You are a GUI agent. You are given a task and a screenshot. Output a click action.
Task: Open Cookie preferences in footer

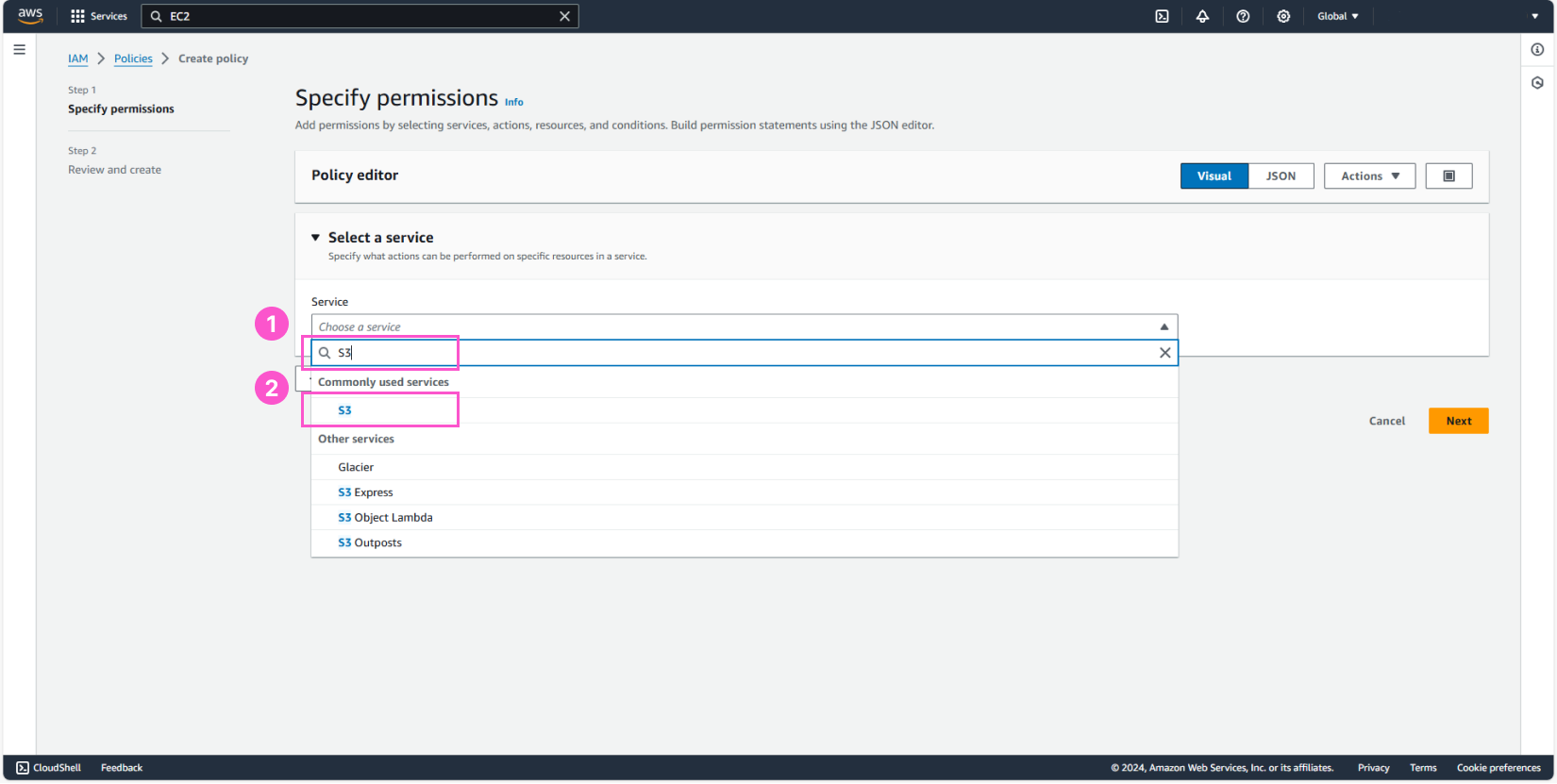[x=1498, y=768]
